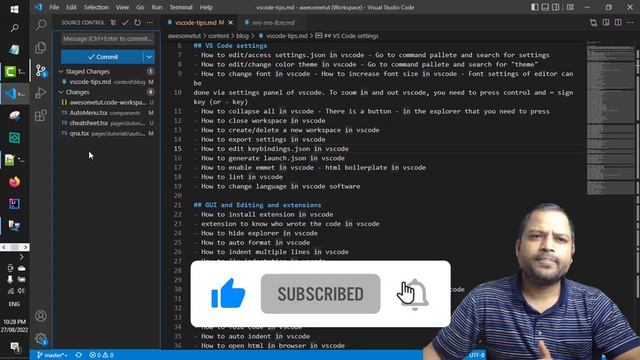Open errors and warnings count in status bar
The image size is (640, 360).
click(x=101, y=355)
